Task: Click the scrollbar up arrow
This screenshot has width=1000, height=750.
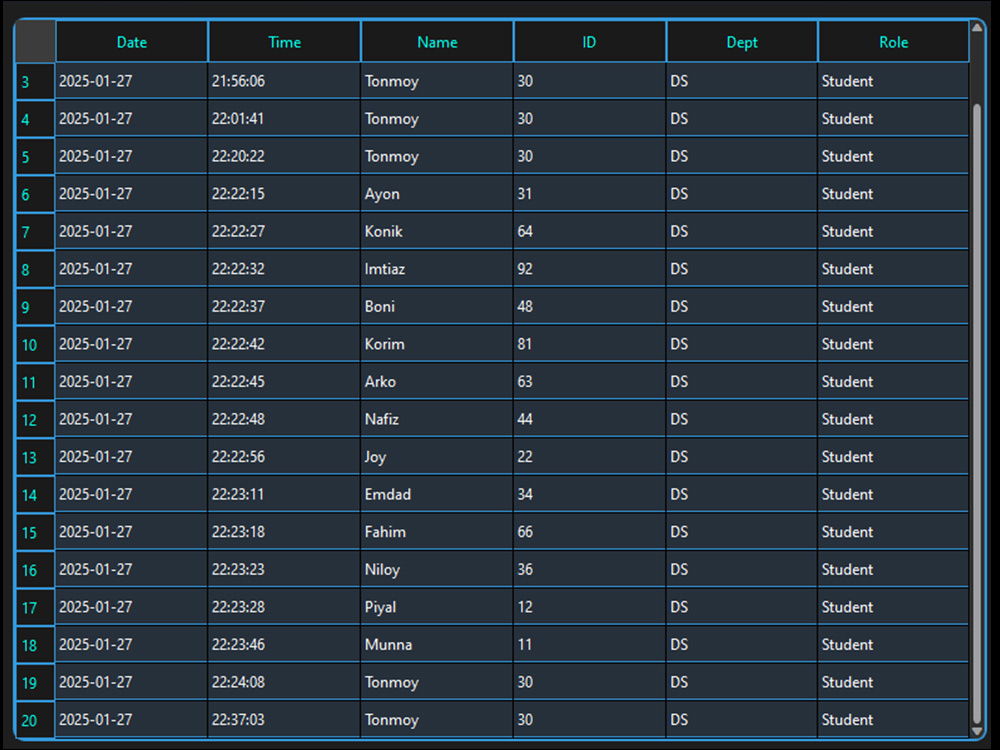Action: 977,27
